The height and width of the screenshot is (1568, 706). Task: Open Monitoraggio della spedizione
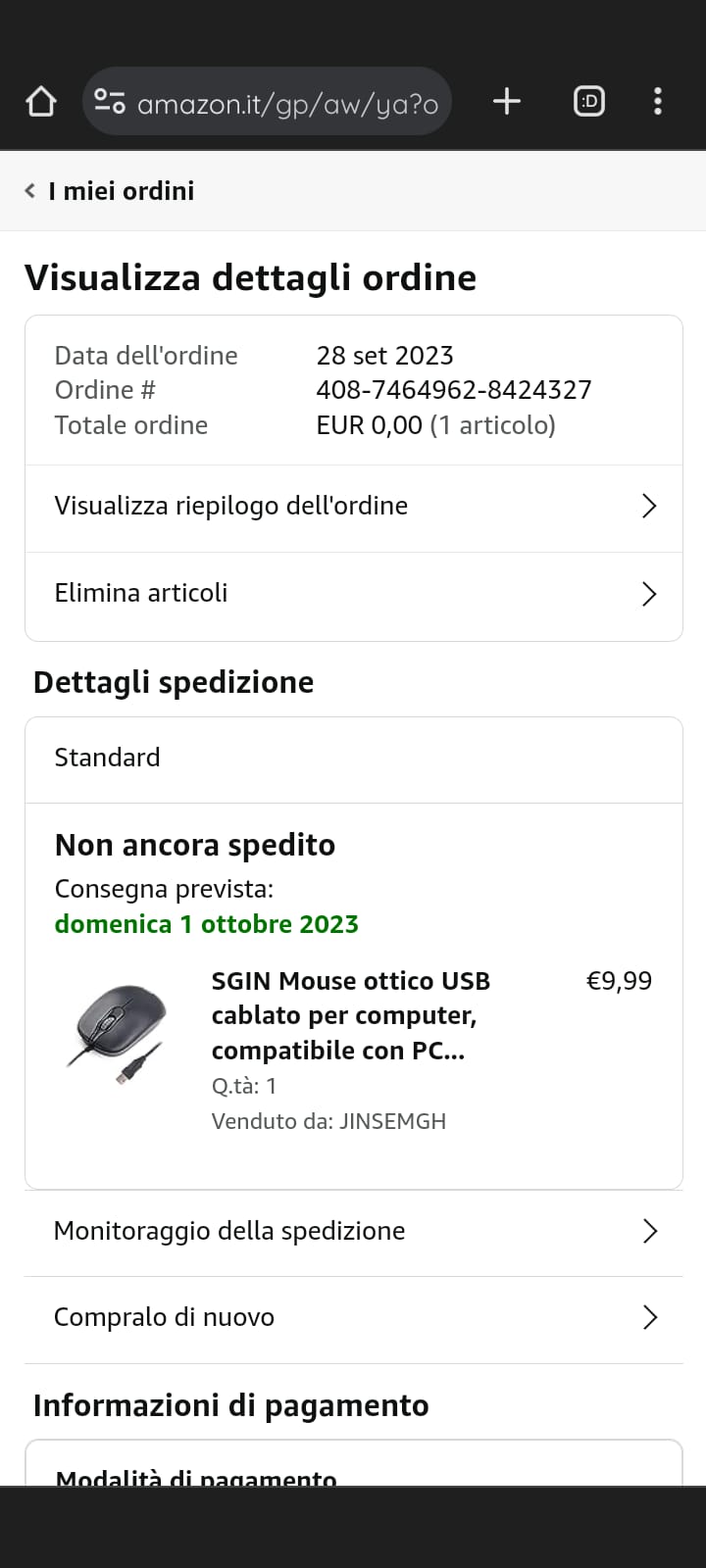[229, 1231]
